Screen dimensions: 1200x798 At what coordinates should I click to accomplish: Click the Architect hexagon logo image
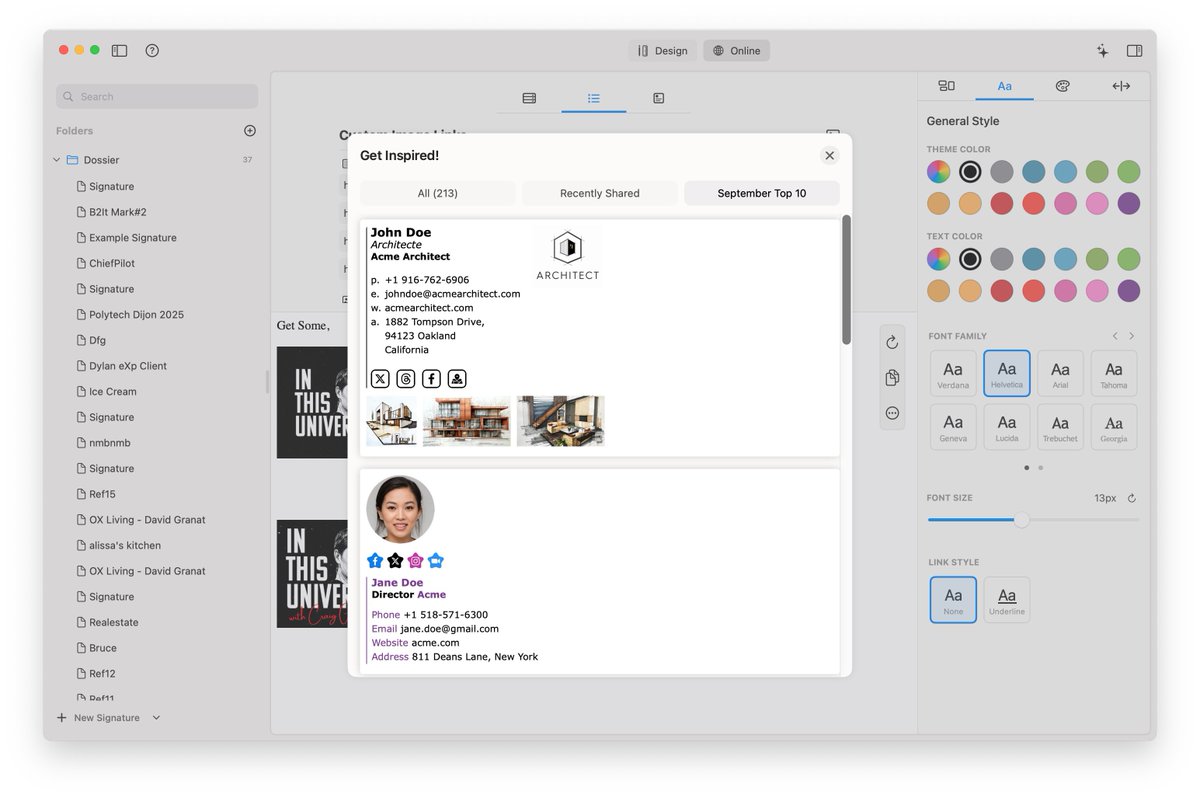(x=568, y=255)
